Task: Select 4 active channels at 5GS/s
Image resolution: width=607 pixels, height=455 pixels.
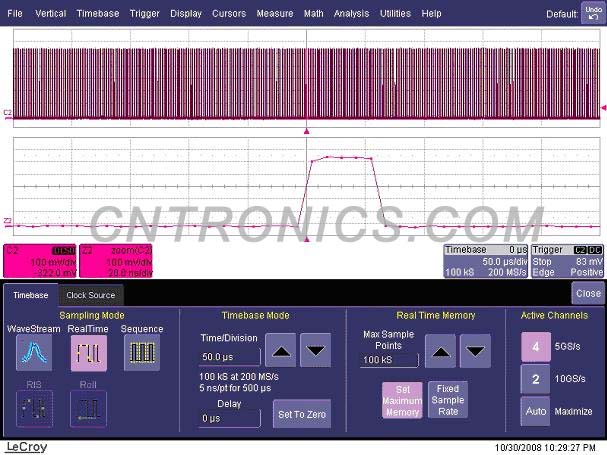Action: tap(534, 348)
